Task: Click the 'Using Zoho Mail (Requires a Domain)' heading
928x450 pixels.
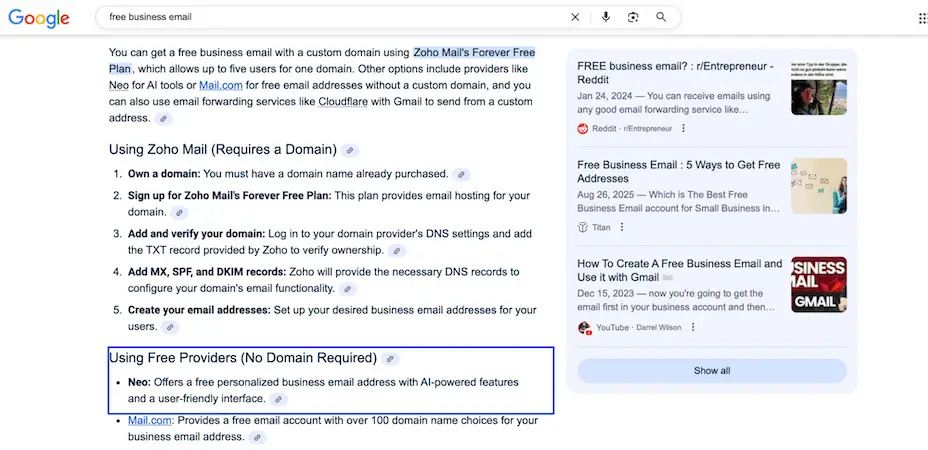Action: pyautogui.click(x=223, y=150)
